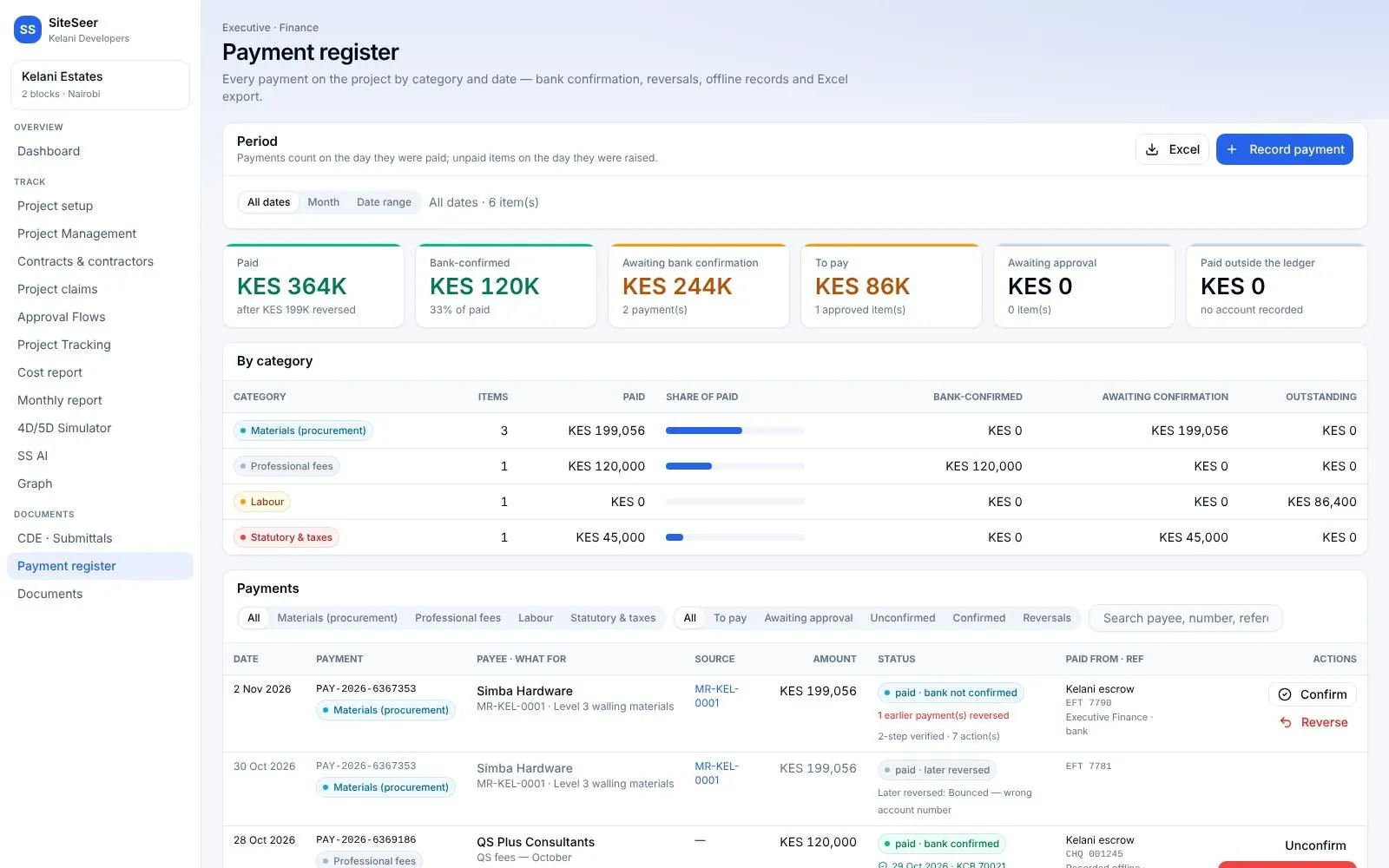This screenshot has width=1389, height=868.
Task: Open CDE · Submittals documents page
Action: 100,538
